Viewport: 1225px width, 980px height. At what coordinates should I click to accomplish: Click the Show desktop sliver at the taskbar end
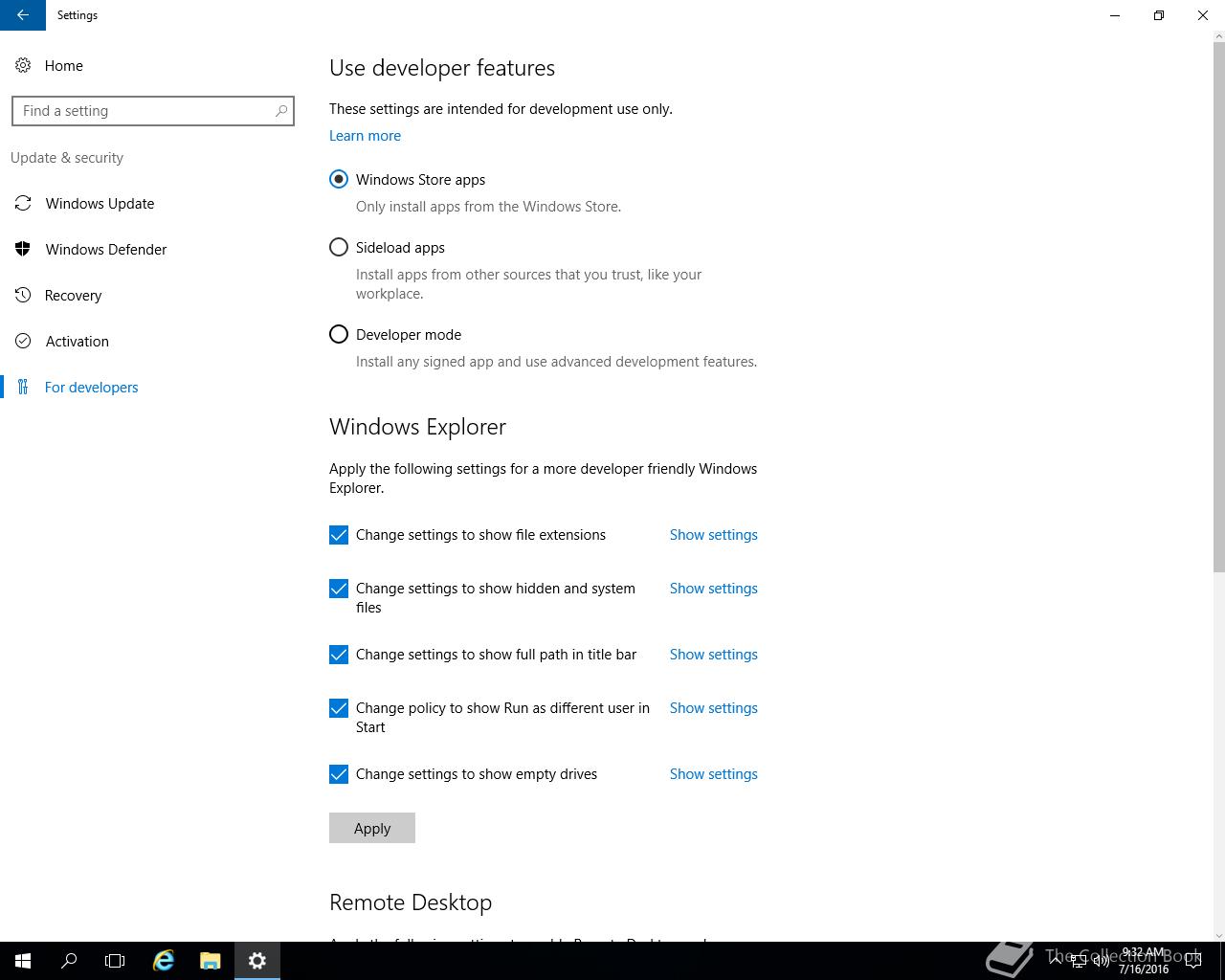click(1222, 961)
